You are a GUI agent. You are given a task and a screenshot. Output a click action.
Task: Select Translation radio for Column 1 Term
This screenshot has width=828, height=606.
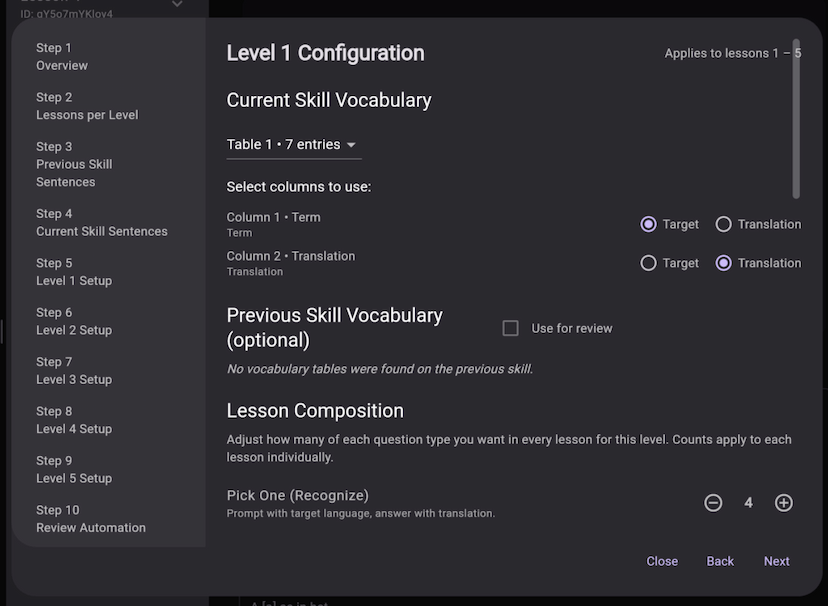click(725, 224)
